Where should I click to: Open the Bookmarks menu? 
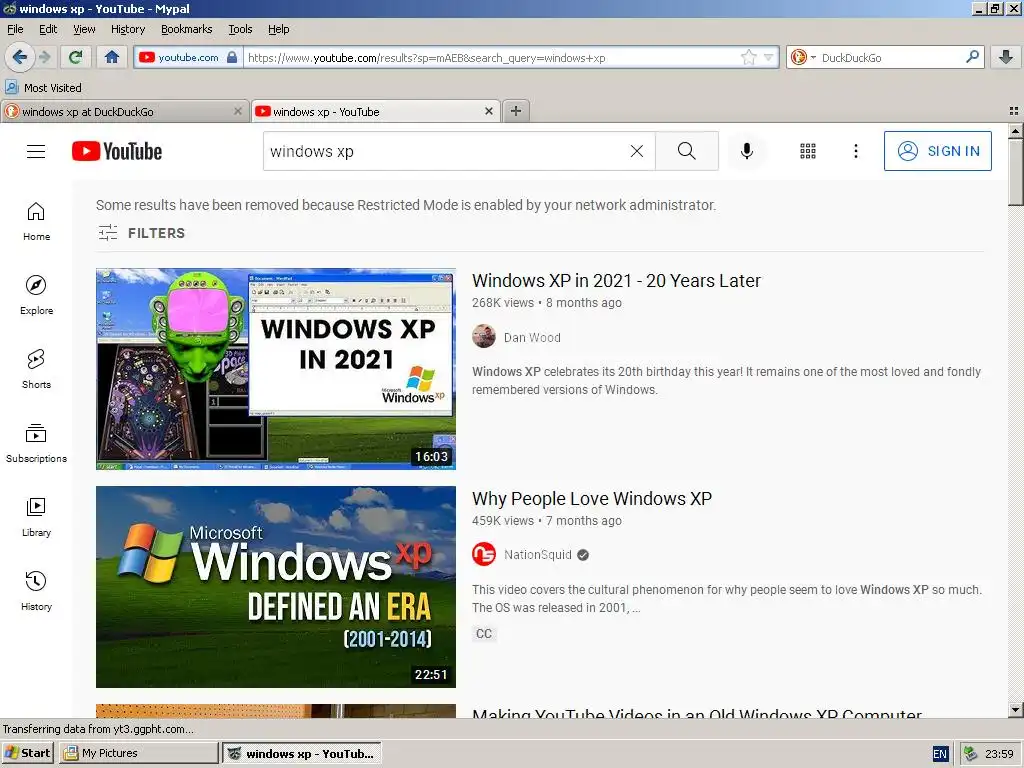pos(187,29)
